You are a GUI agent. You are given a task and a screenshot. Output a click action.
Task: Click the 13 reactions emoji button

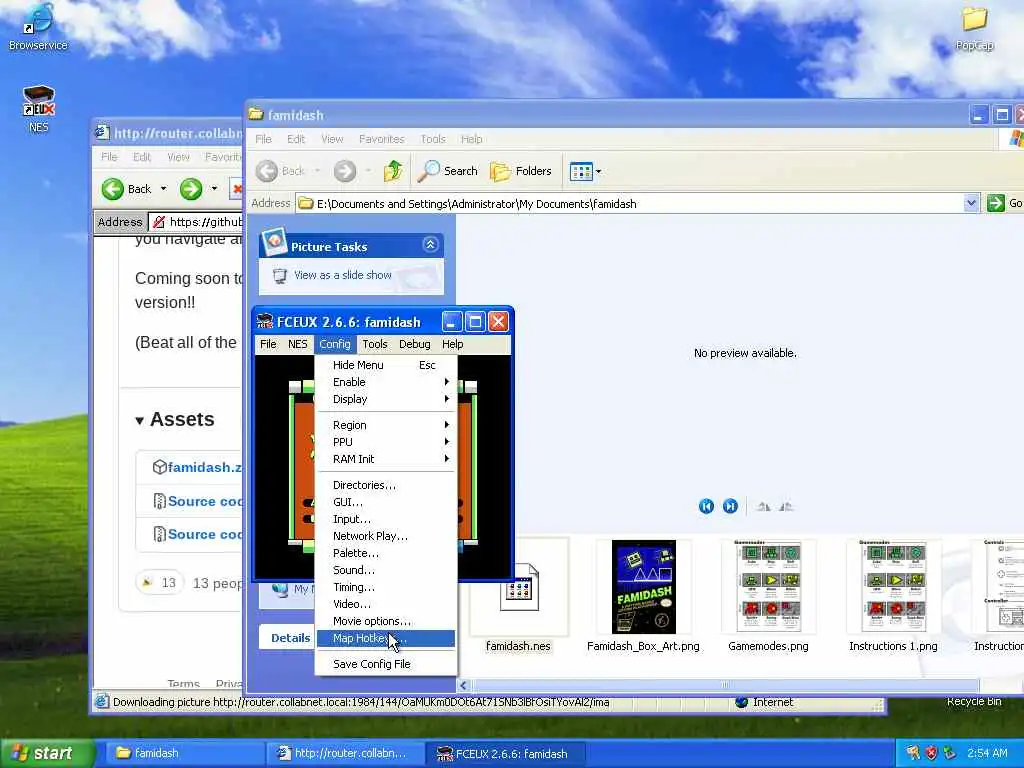tap(160, 583)
